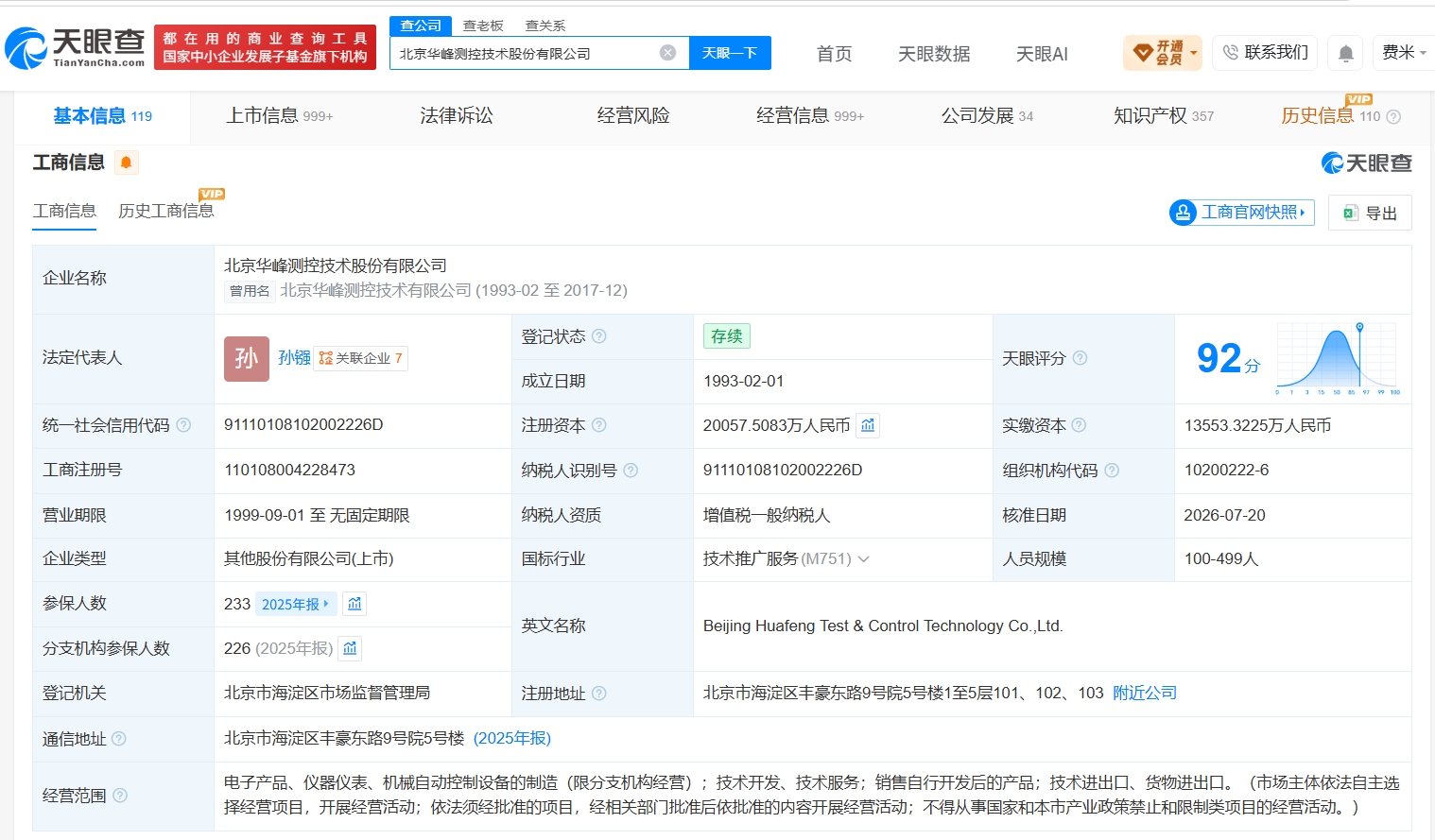Expand the 费米 user account menu
This screenshot has height=840, width=1435.
coord(1405,53)
